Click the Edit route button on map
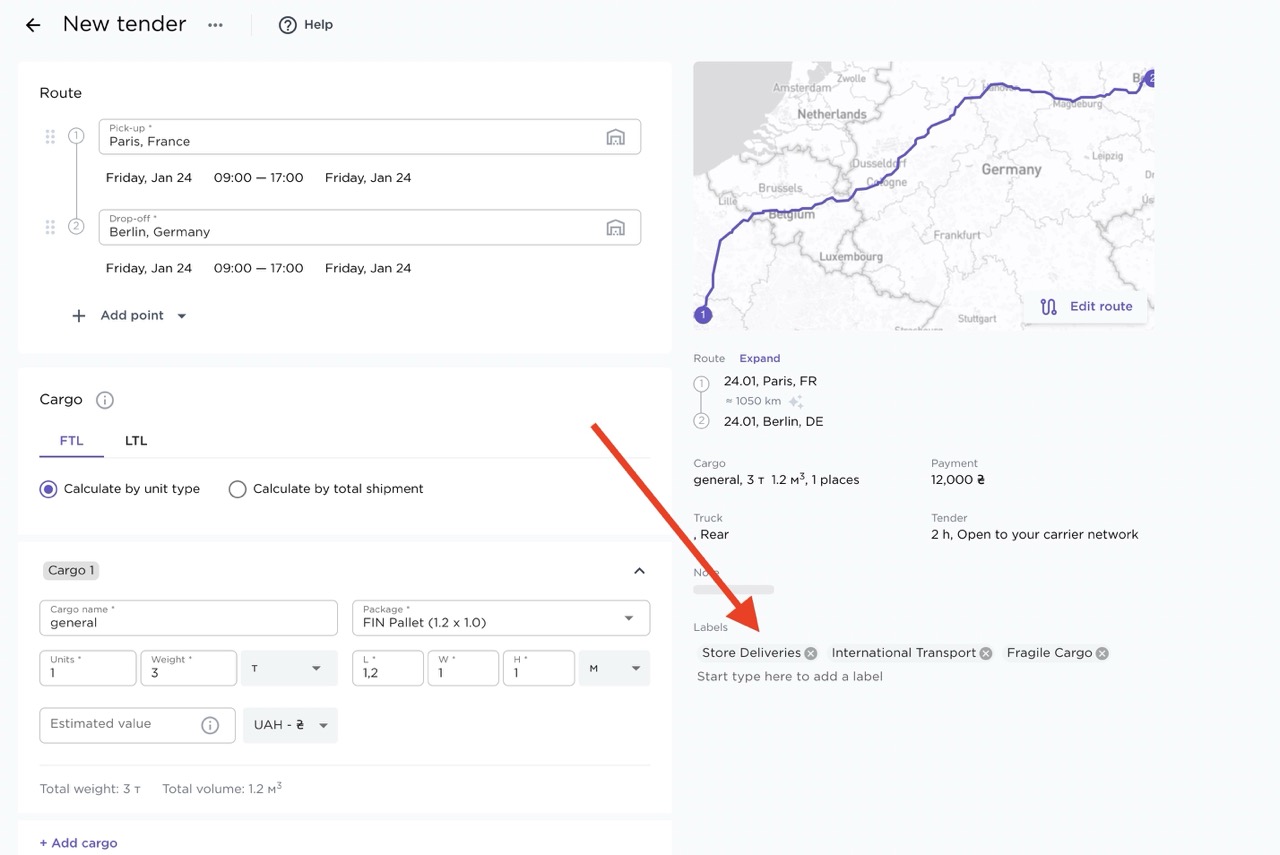Image resolution: width=1280 pixels, height=855 pixels. 1086,307
